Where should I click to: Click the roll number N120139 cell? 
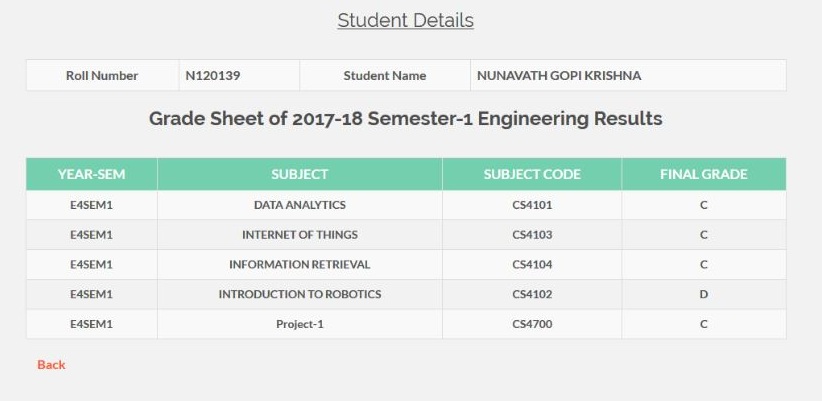tap(239, 75)
